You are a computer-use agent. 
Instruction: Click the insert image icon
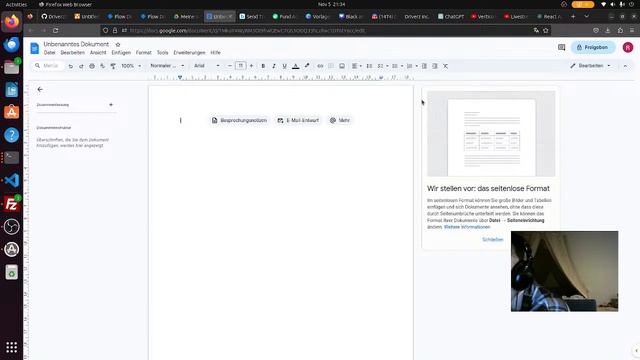[x=342, y=66]
